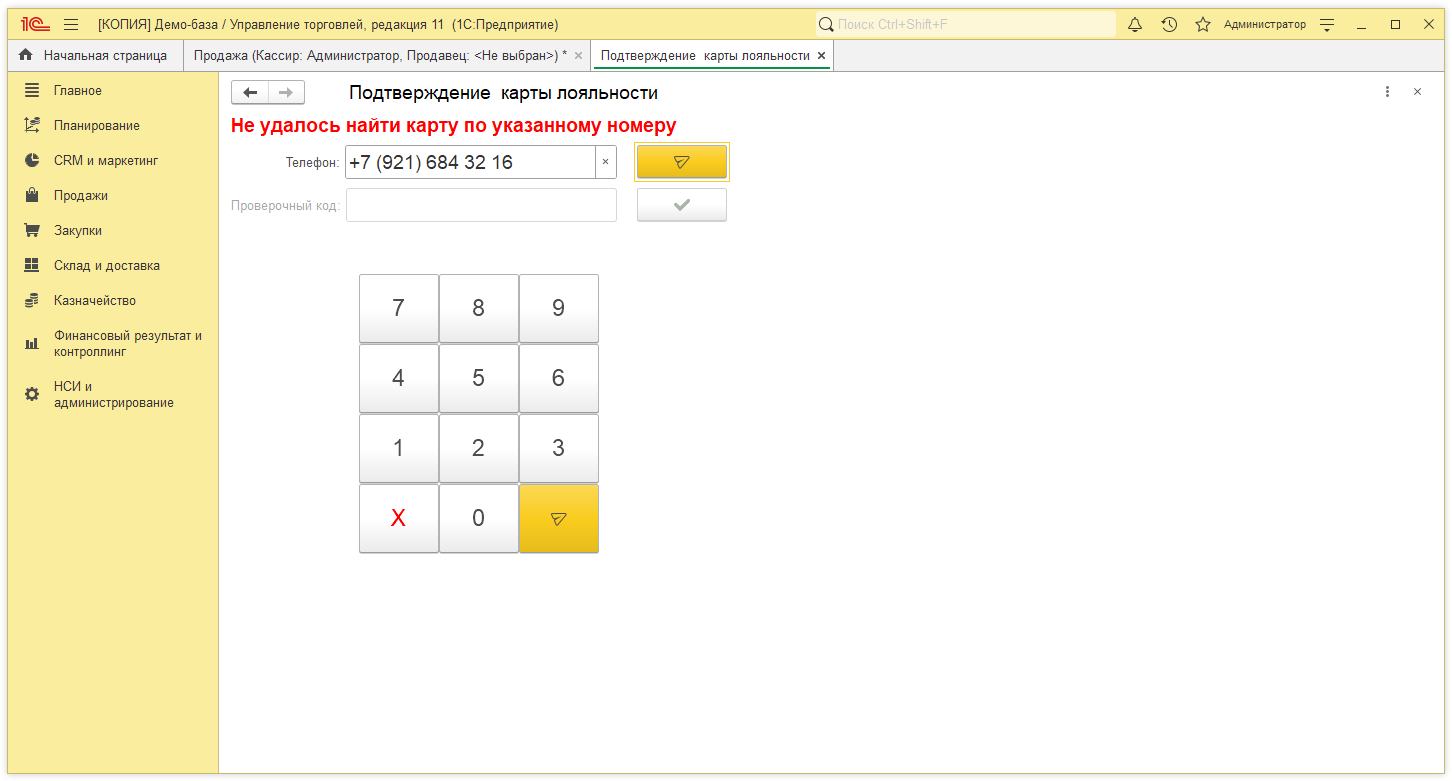Click the gray checkmark confirm button

tap(681, 205)
